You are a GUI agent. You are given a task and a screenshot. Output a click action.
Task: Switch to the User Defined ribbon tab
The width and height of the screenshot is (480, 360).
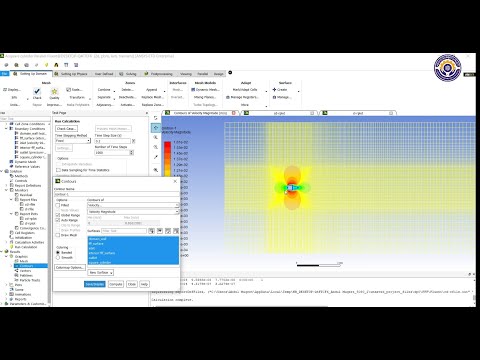coord(104,74)
